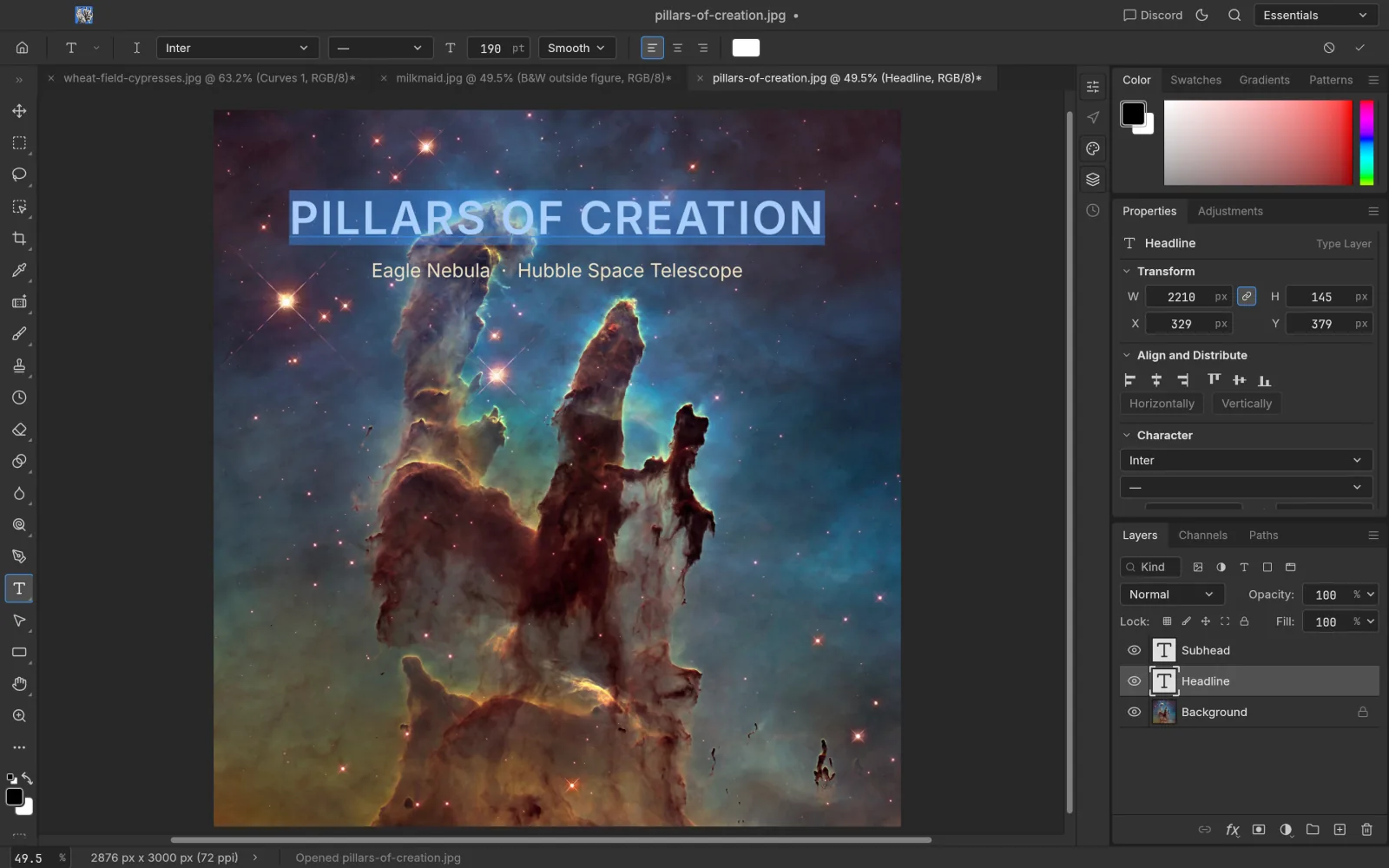1389x868 pixels.
Task: Select the Eraser tool
Action: click(x=19, y=430)
